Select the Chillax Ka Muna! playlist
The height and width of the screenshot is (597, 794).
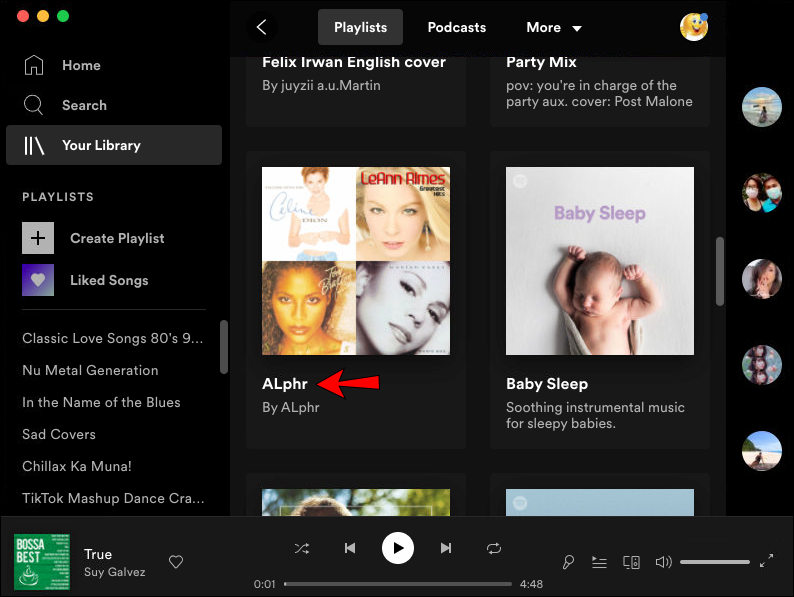(77, 466)
